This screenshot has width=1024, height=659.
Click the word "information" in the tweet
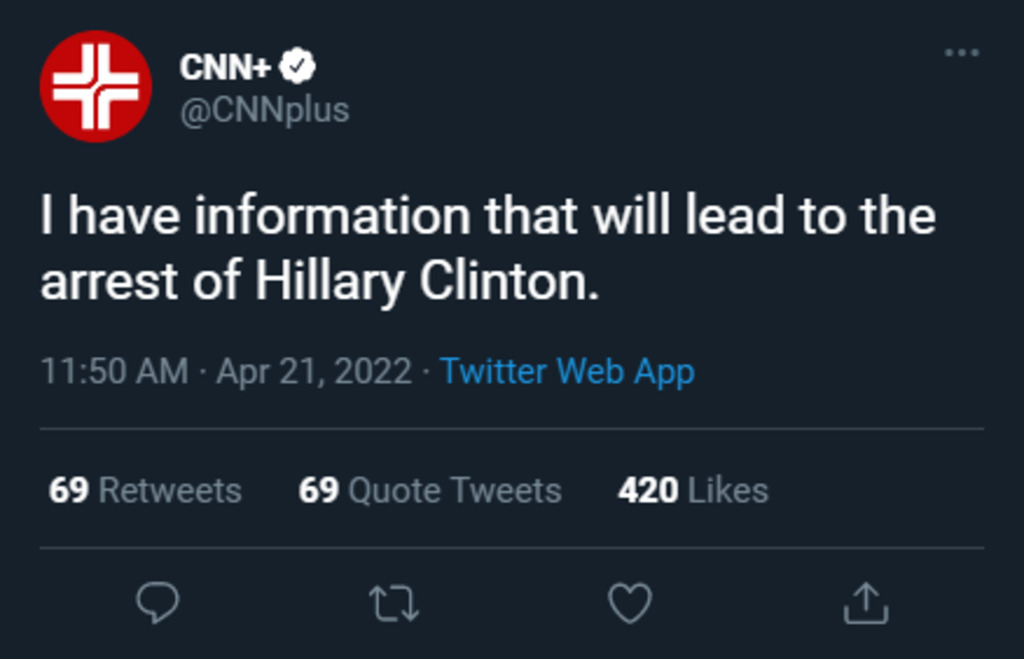click(x=331, y=217)
